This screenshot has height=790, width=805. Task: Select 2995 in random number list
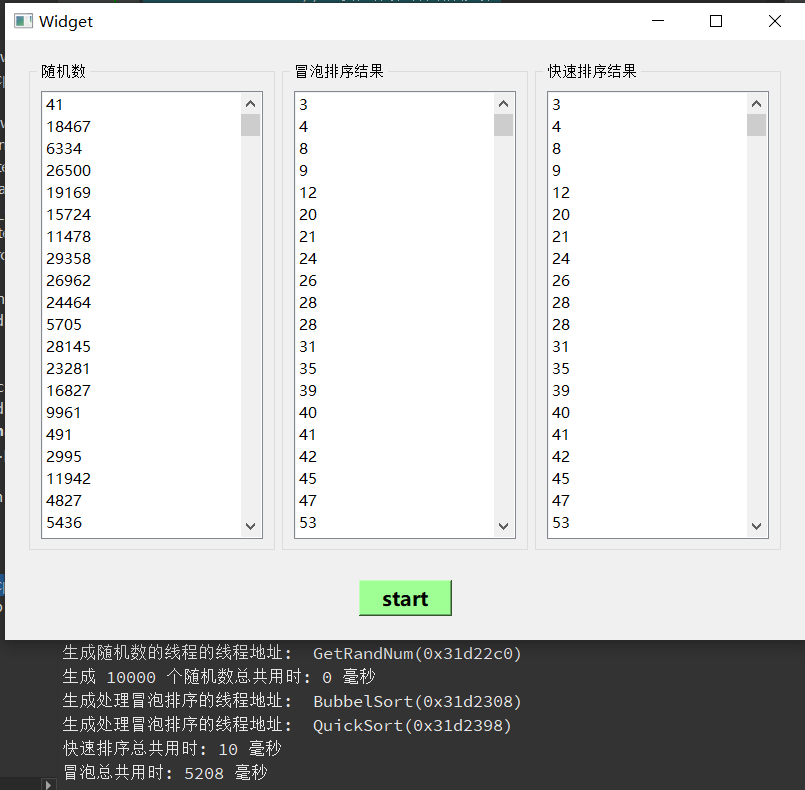(141, 457)
